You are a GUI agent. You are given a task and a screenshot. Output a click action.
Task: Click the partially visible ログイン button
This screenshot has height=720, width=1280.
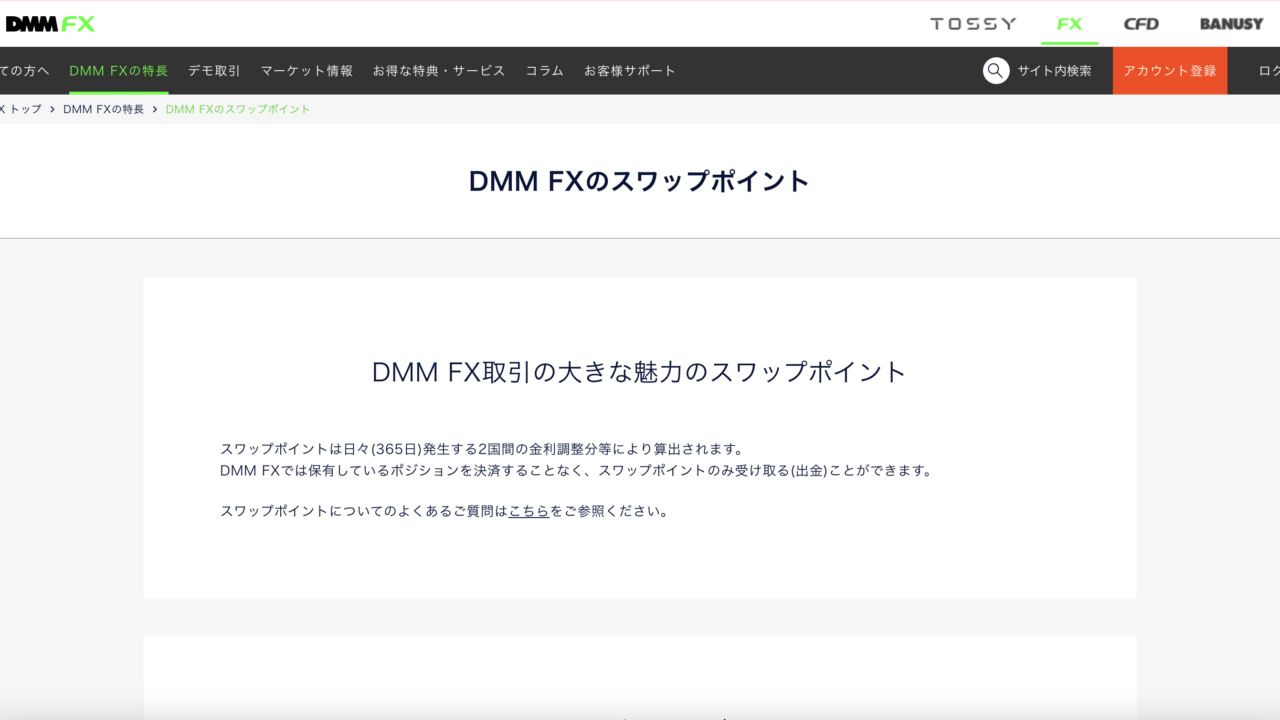(x=1268, y=71)
